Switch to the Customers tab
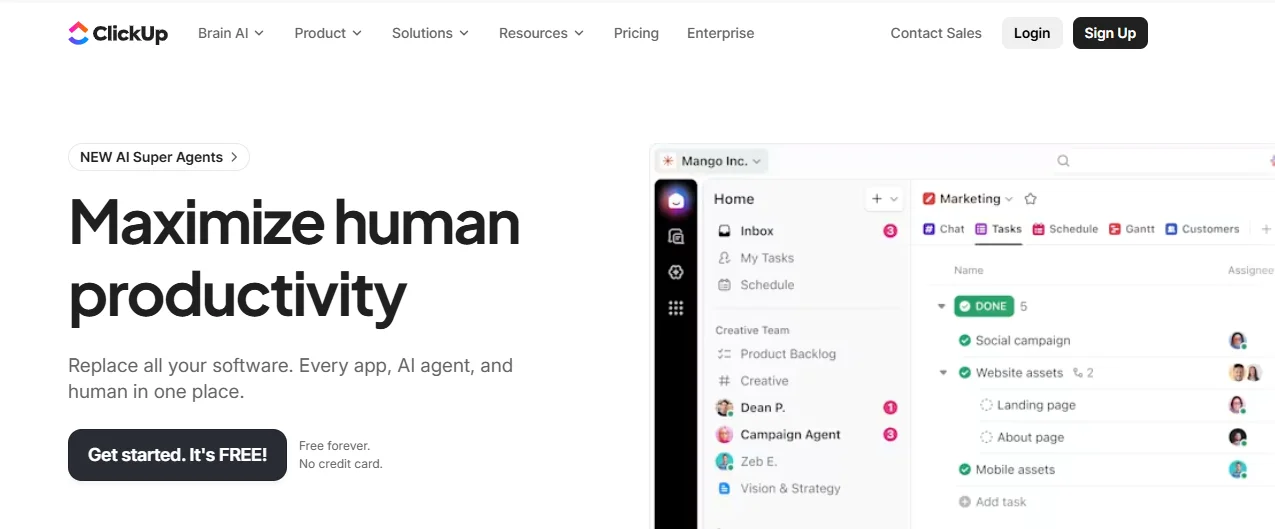The image size is (1275, 529). 1203,229
